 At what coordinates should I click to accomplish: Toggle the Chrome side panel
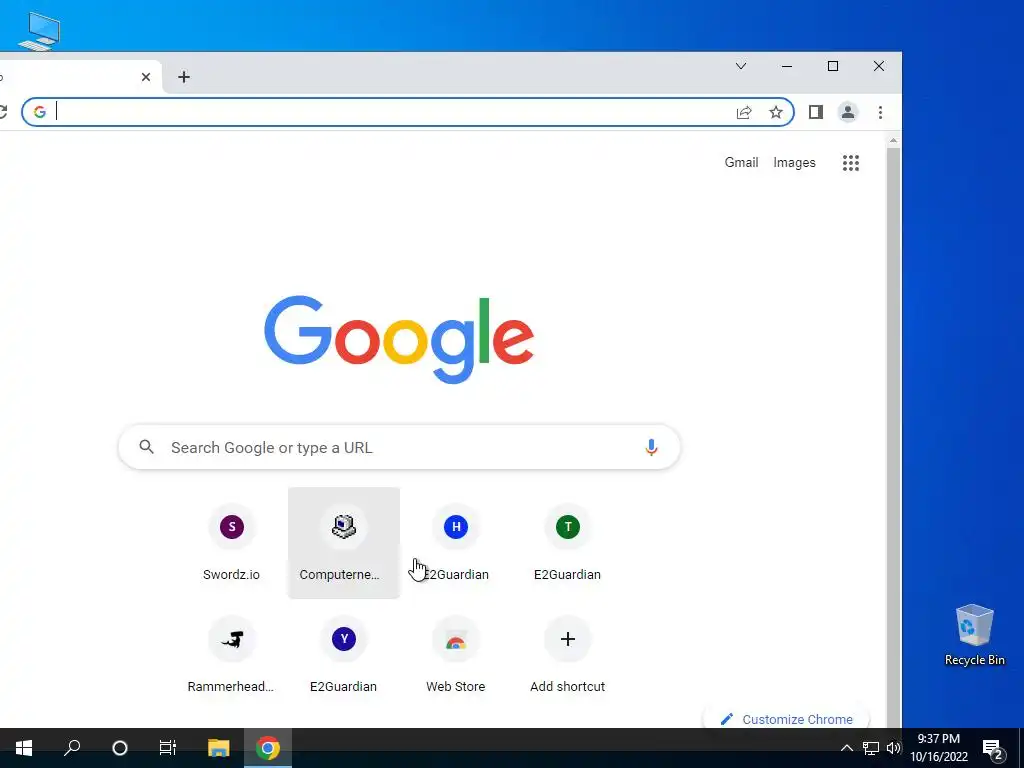816,112
